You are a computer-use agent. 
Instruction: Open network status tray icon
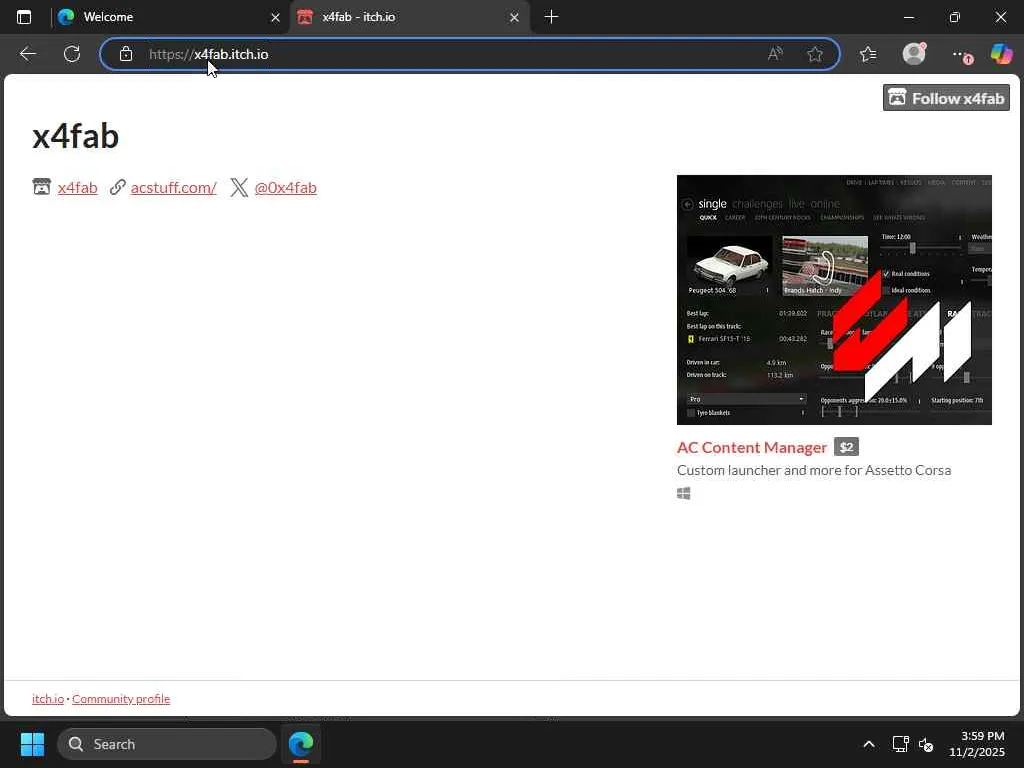point(901,744)
